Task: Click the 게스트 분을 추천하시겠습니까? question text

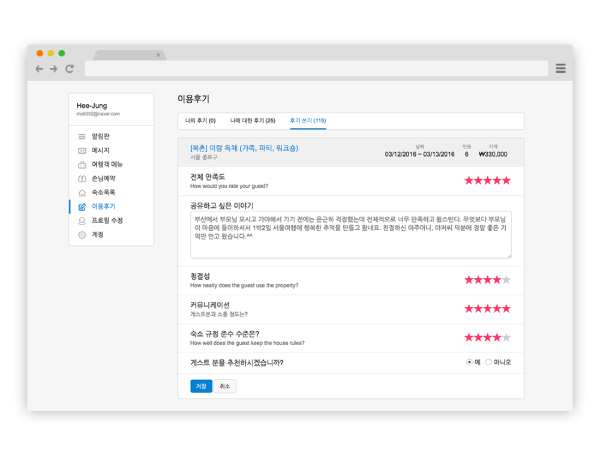Action: point(237,363)
